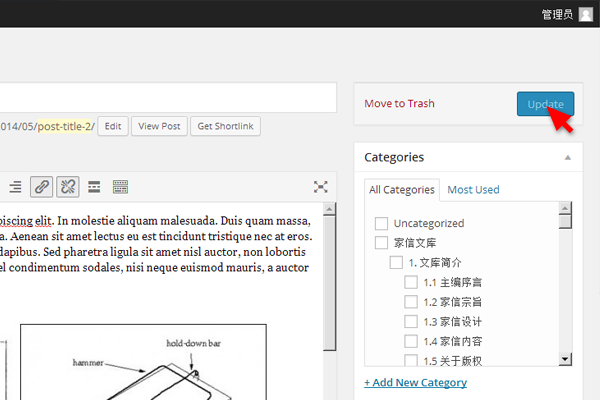Click in the post title field
This screenshot has width=600, height=400.
[168, 97]
